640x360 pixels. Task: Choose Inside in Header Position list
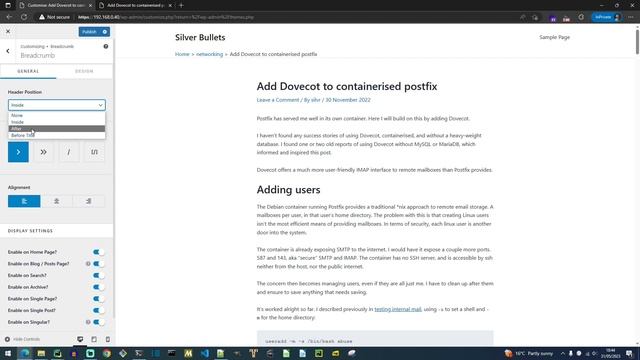57,122
